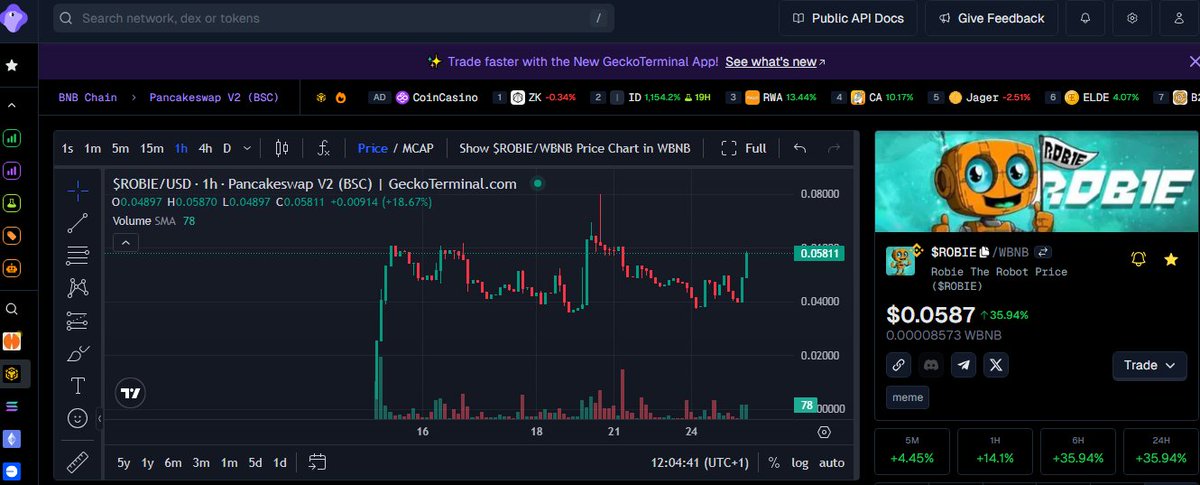Open the indicators fx menu

point(324,148)
